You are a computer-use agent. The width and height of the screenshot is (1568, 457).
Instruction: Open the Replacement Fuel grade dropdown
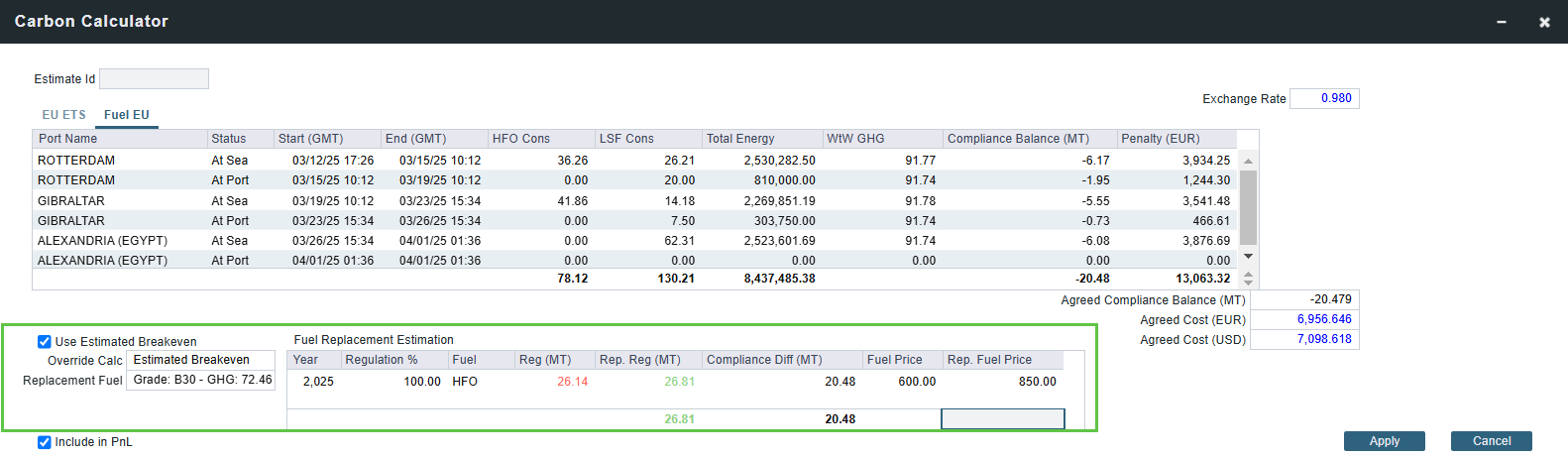(201, 380)
